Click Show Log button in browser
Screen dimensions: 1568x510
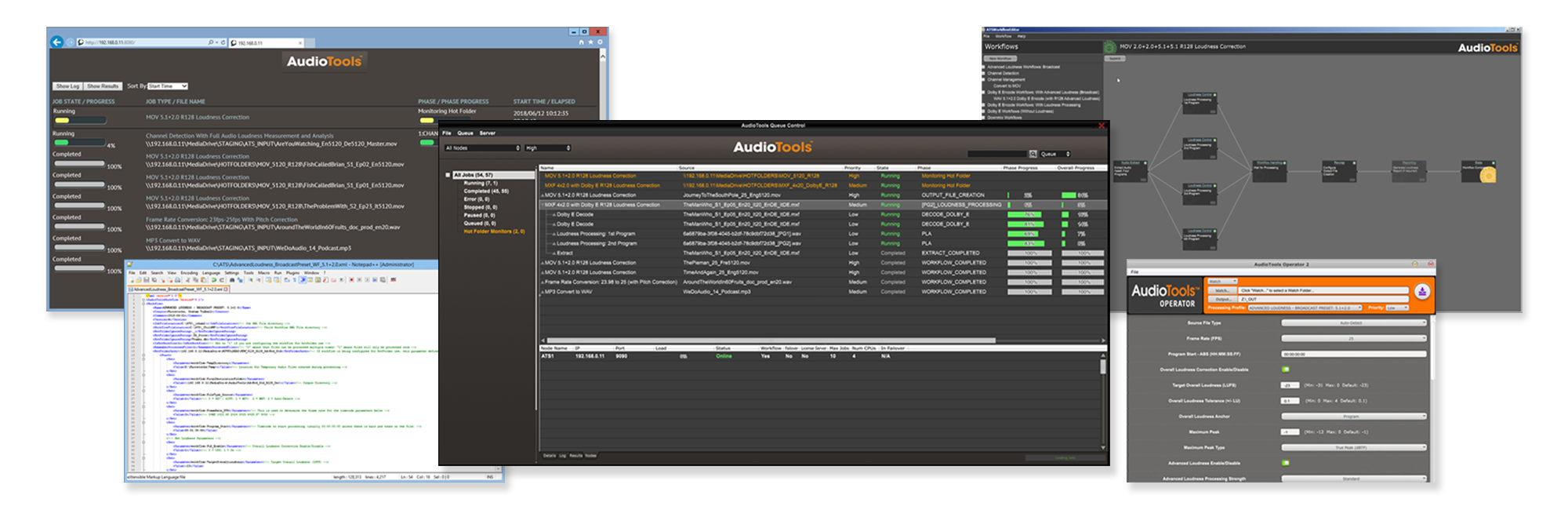(x=67, y=86)
